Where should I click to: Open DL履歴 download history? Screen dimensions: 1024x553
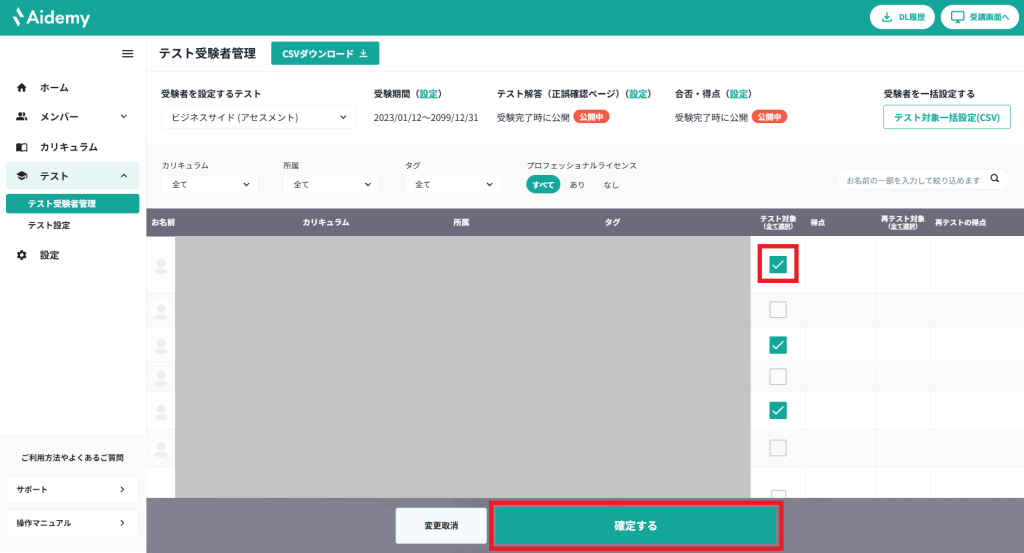[902, 17]
